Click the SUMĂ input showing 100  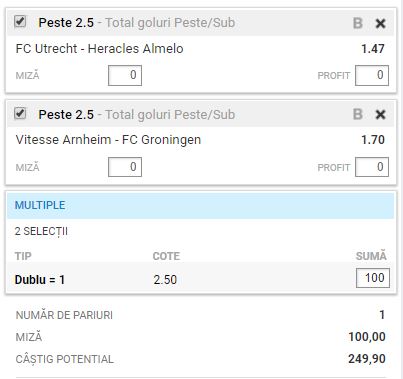(x=373, y=278)
